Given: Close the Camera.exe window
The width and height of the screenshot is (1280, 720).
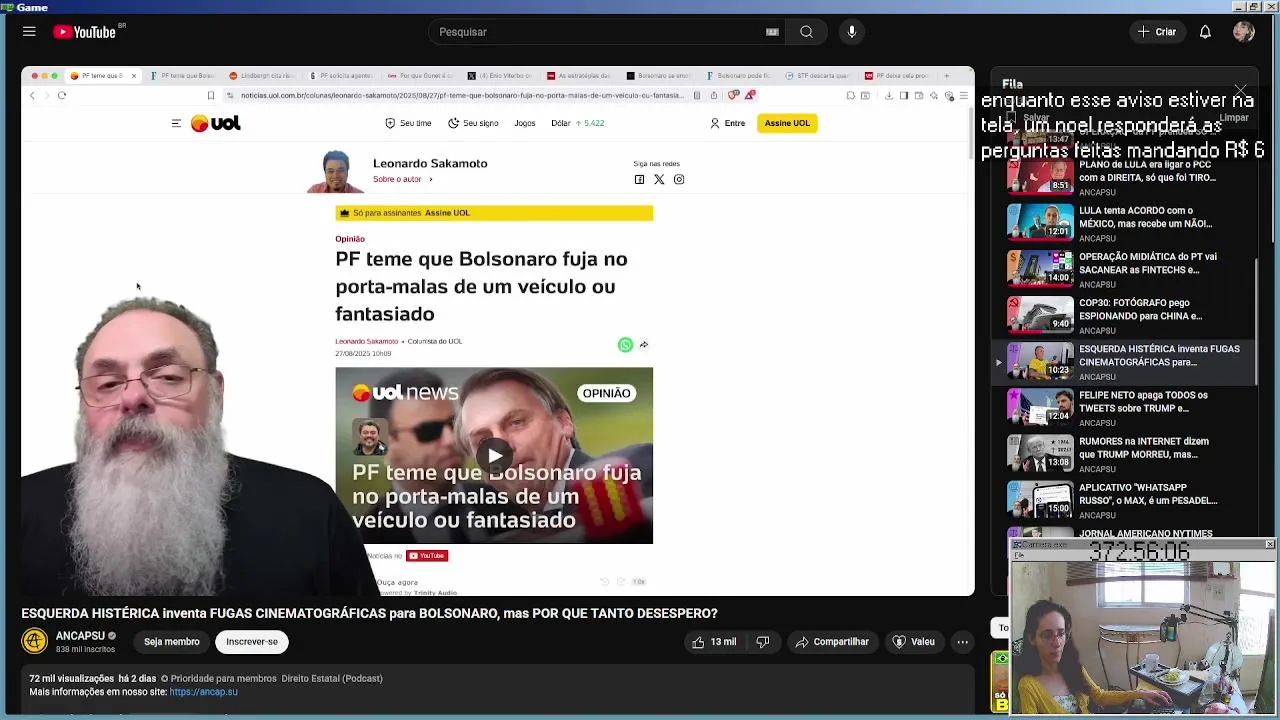Looking at the screenshot, I should [x=1269, y=544].
